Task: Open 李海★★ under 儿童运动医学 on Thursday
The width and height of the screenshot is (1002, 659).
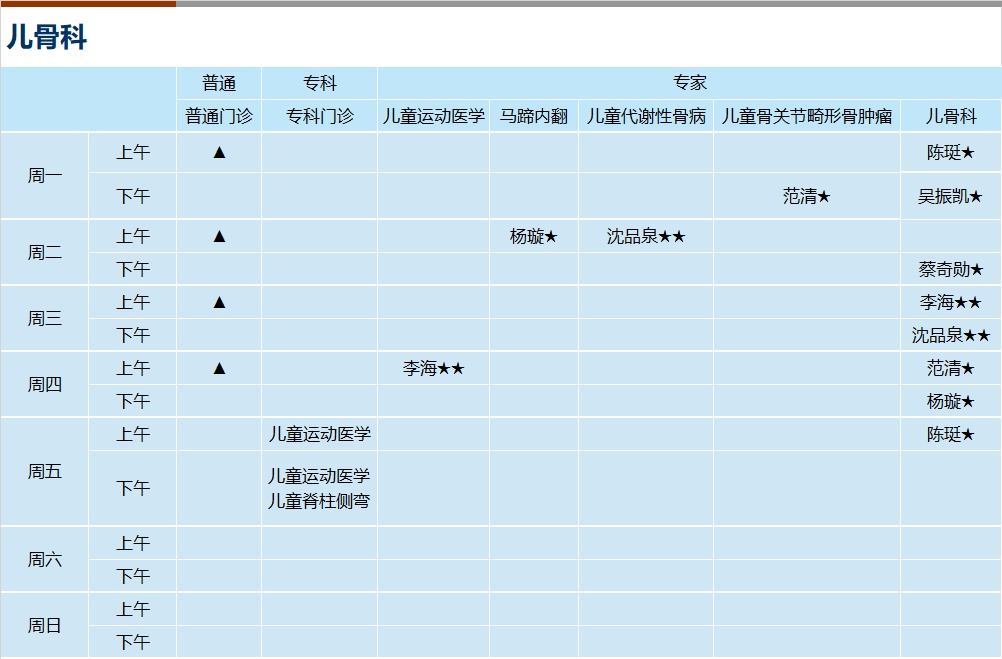Action: (x=433, y=368)
